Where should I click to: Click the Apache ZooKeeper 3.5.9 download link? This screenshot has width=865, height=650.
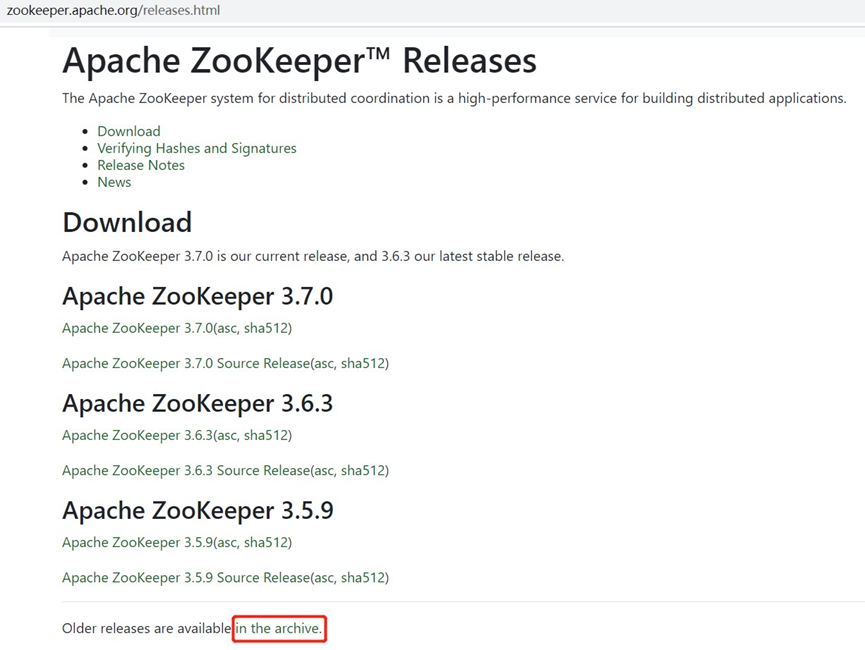140,542
